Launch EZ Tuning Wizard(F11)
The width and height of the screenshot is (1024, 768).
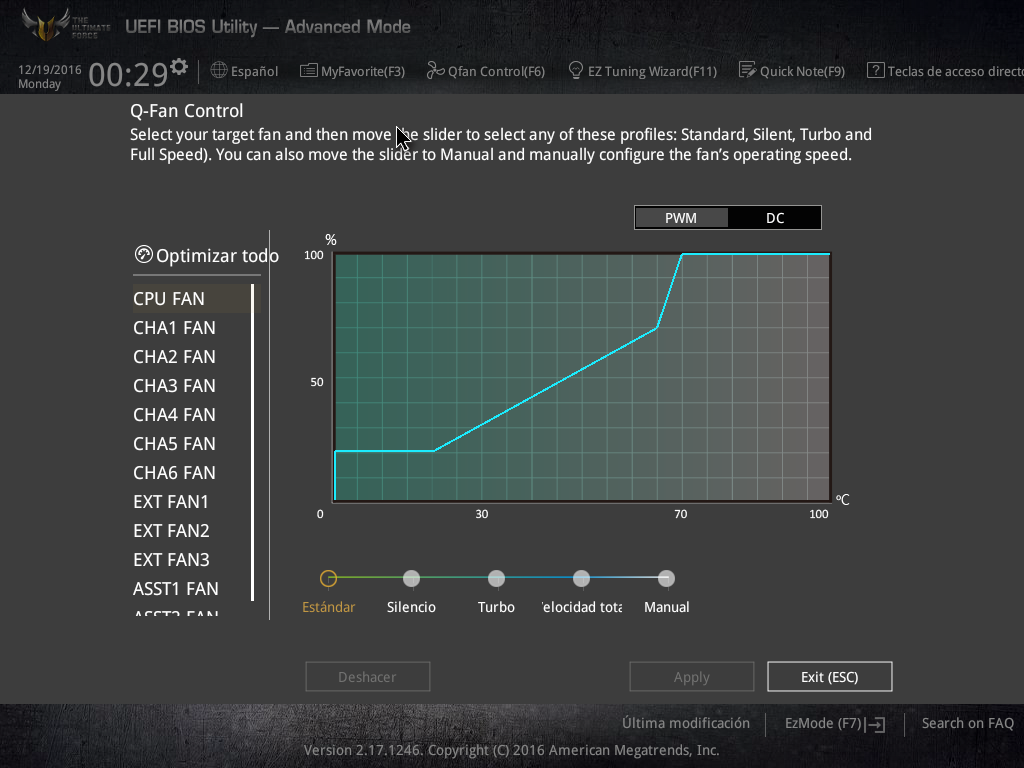click(x=643, y=71)
